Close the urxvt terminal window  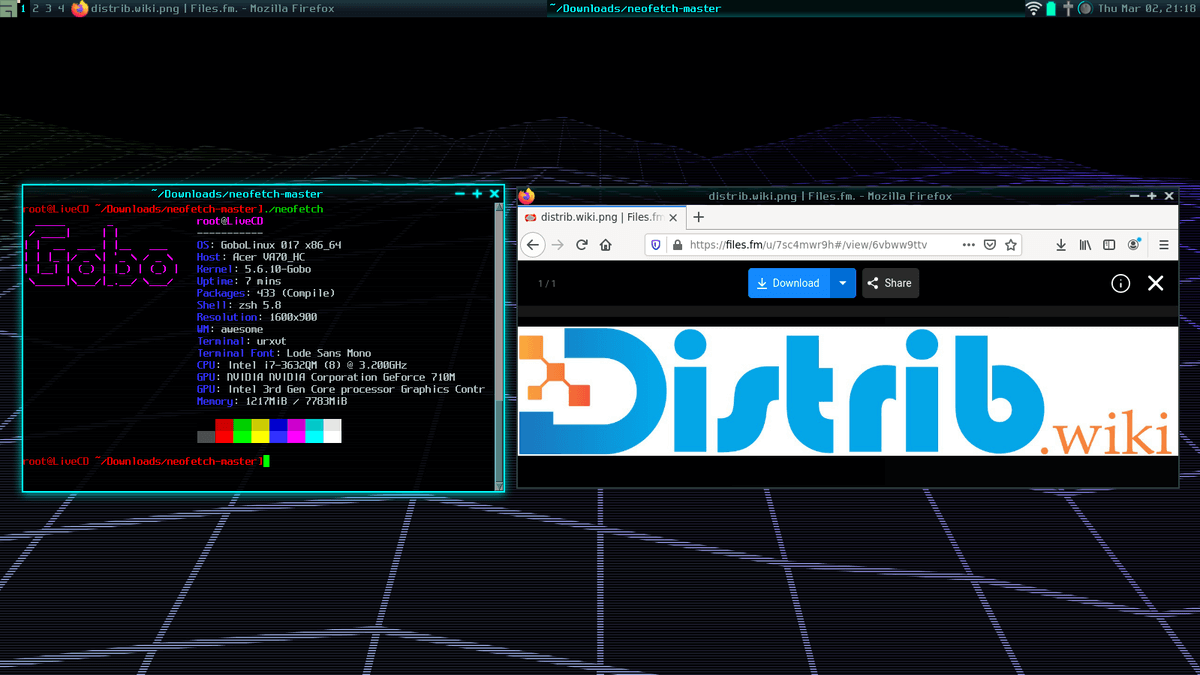click(x=494, y=194)
